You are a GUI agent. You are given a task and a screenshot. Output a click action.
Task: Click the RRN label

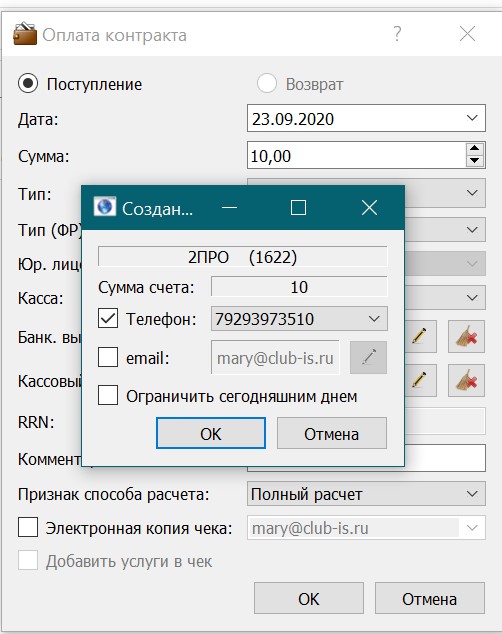click(x=36, y=422)
